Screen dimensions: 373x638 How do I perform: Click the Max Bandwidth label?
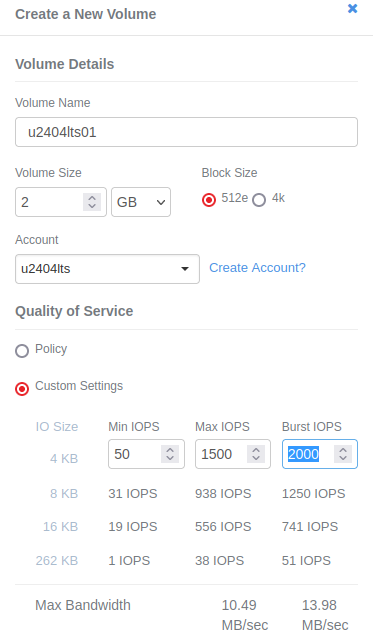coord(83,605)
